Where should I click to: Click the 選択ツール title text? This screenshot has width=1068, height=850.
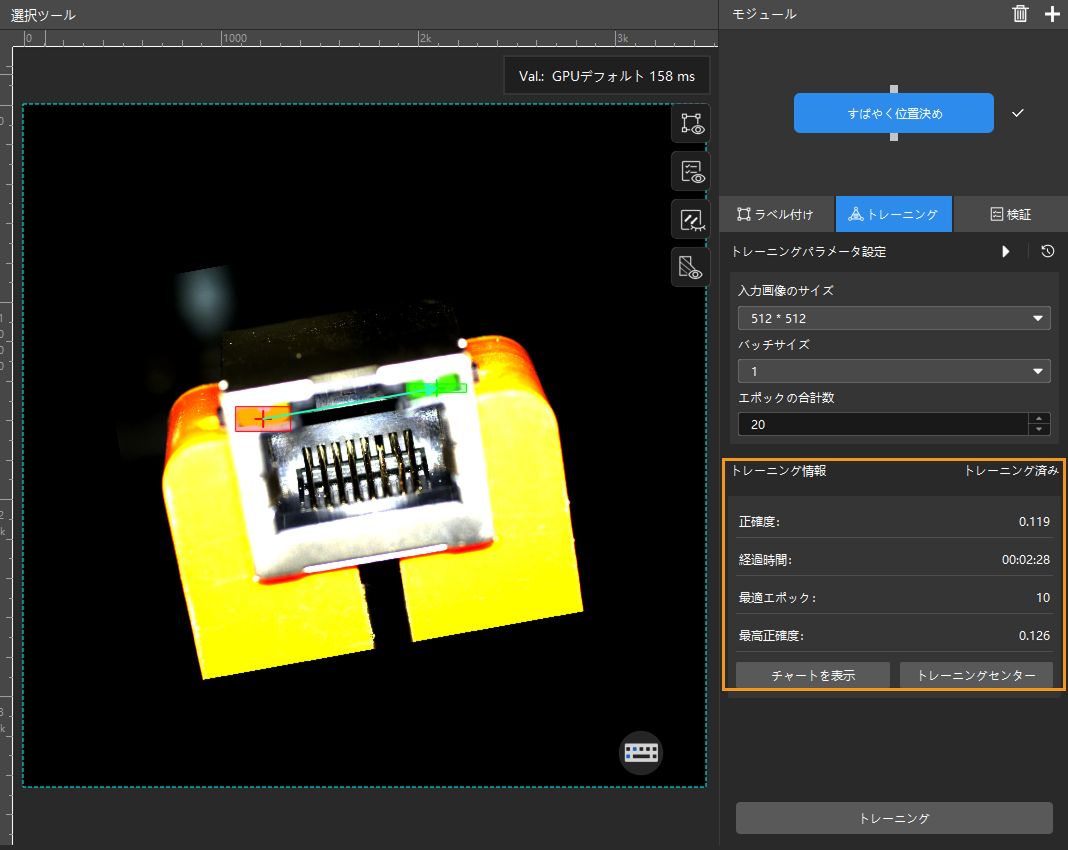coord(43,15)
